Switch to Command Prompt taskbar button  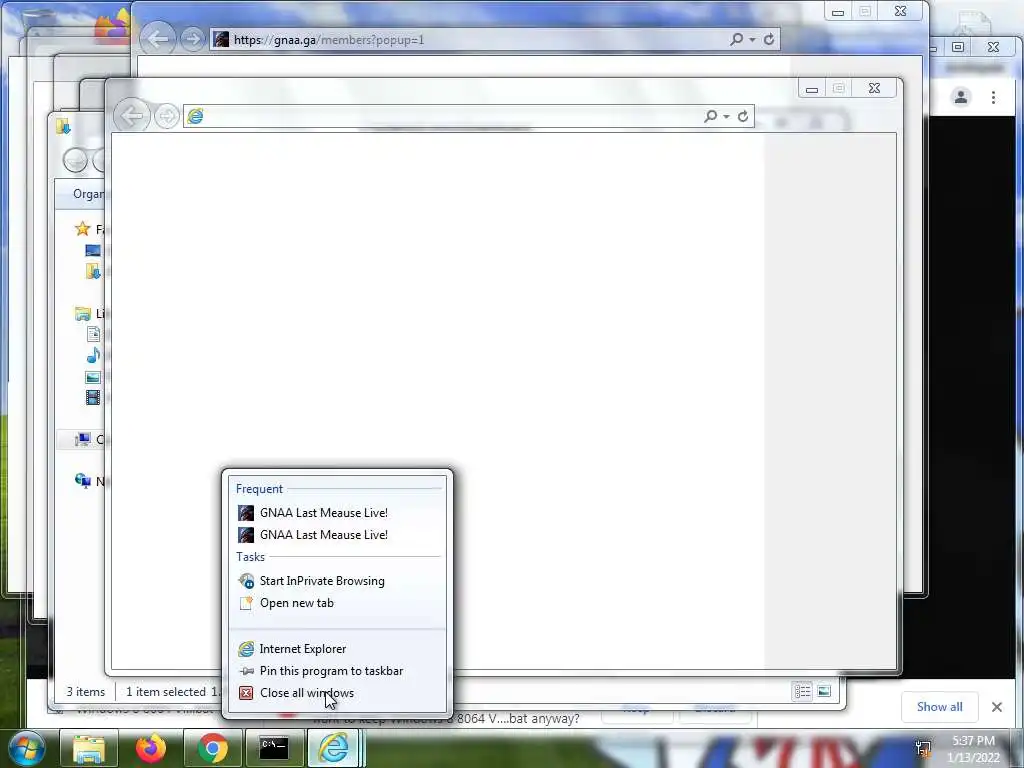274,748
